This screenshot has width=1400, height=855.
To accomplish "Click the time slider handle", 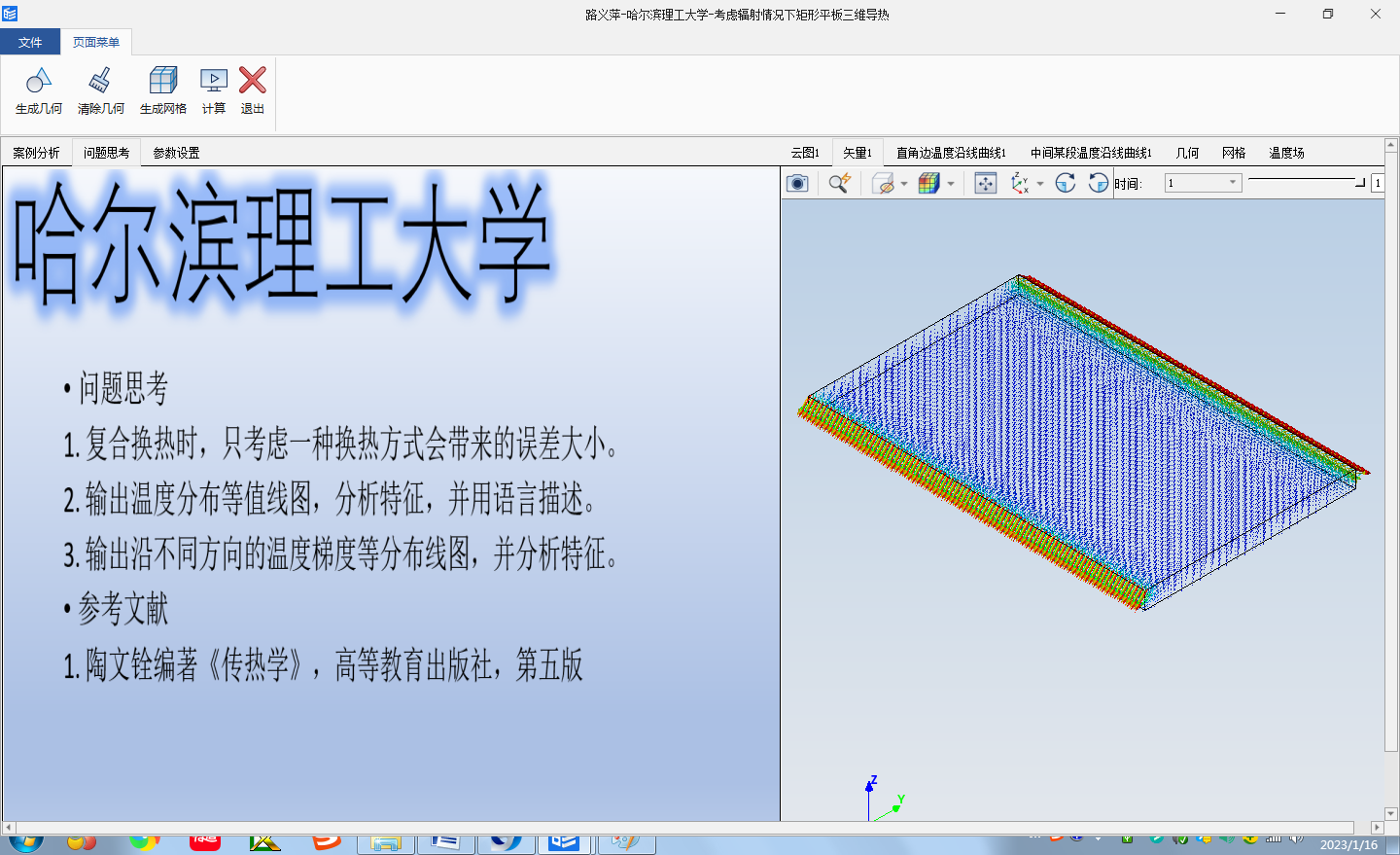I will coord(1360,182).
